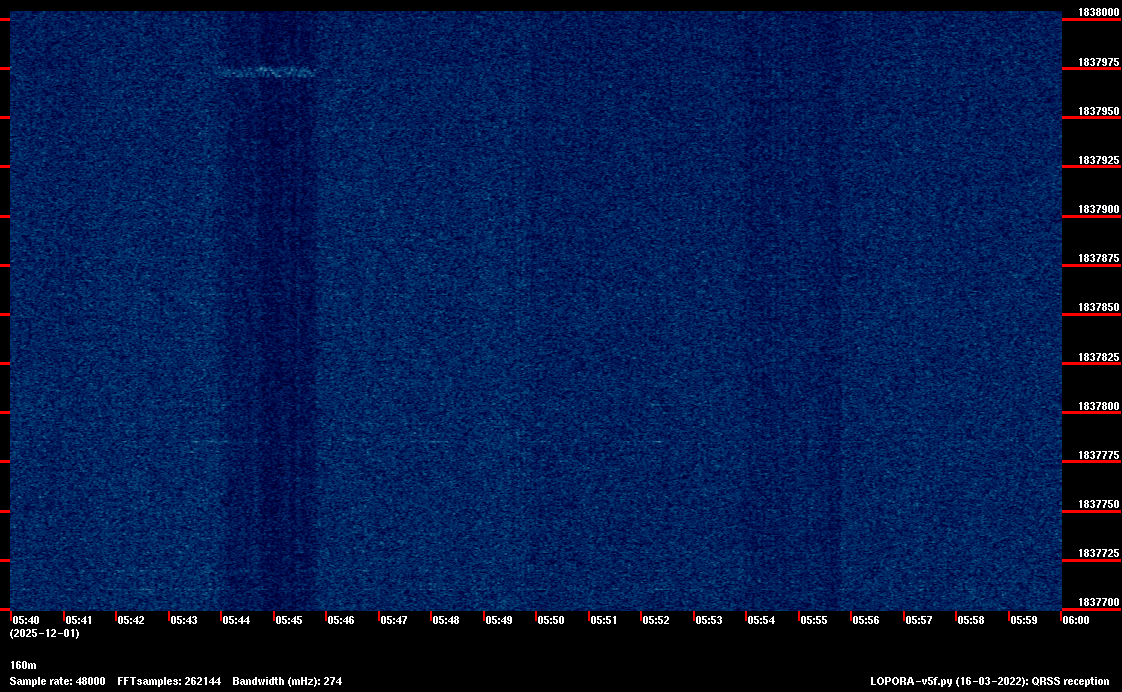Screen dimensions: 1122x692
Task: Click the 05:44 time label
Action: click(236, 620)
